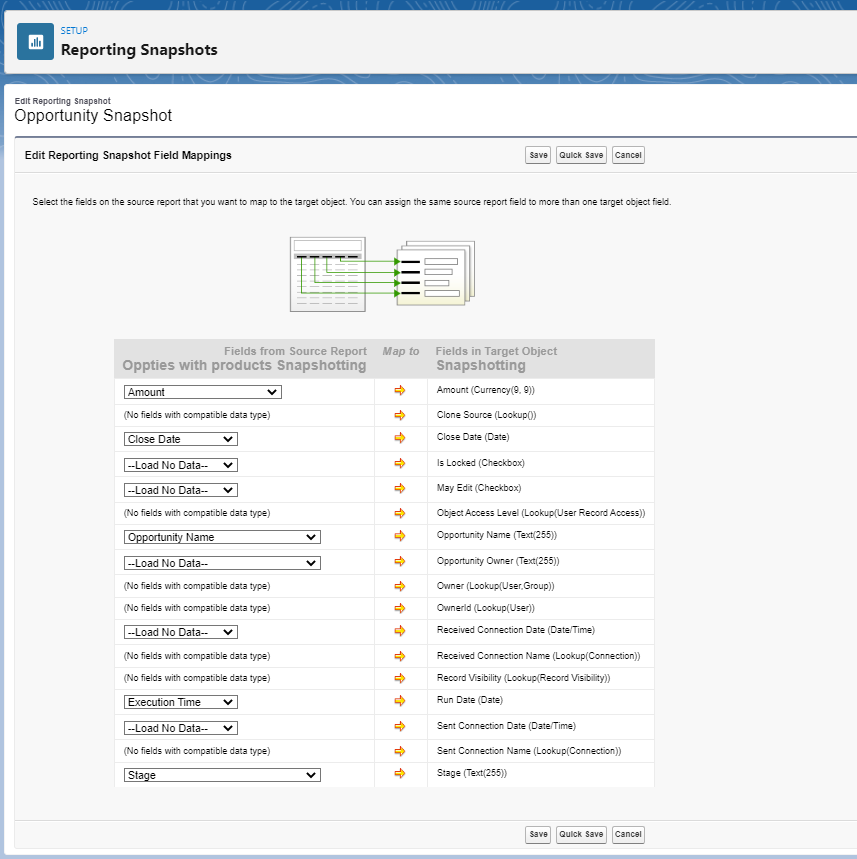Click the bottom Quick Save button
The height and width of the screenshot is (859, 857).
click(581, 834)
